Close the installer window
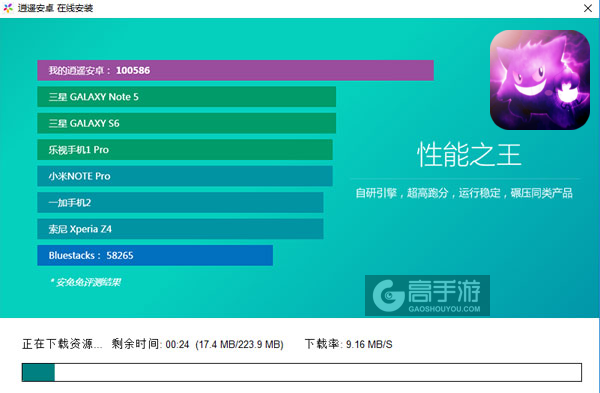This screenshot has height=393, width=600. click(588, 8)
